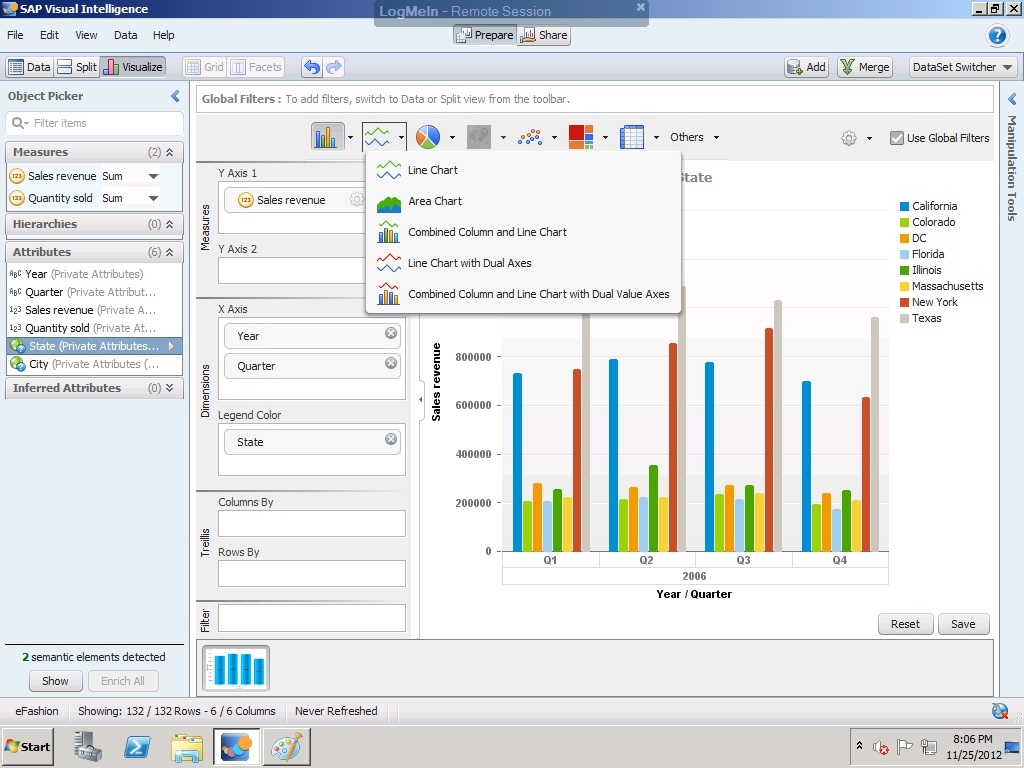This screenshot has width=1024, height=768.
Task: Open the Windows Start menu
Action: pyautogui.click(x=27, y=746)
